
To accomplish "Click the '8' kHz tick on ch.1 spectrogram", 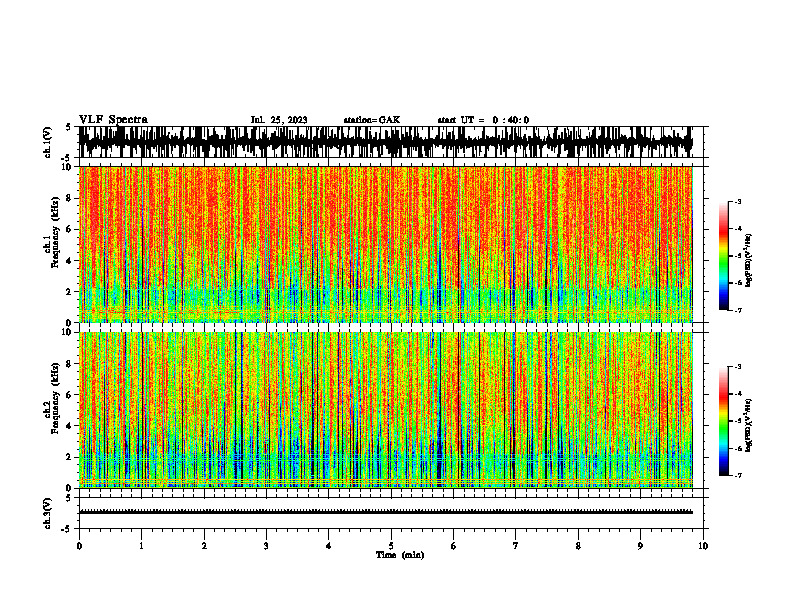I will 70,198.
